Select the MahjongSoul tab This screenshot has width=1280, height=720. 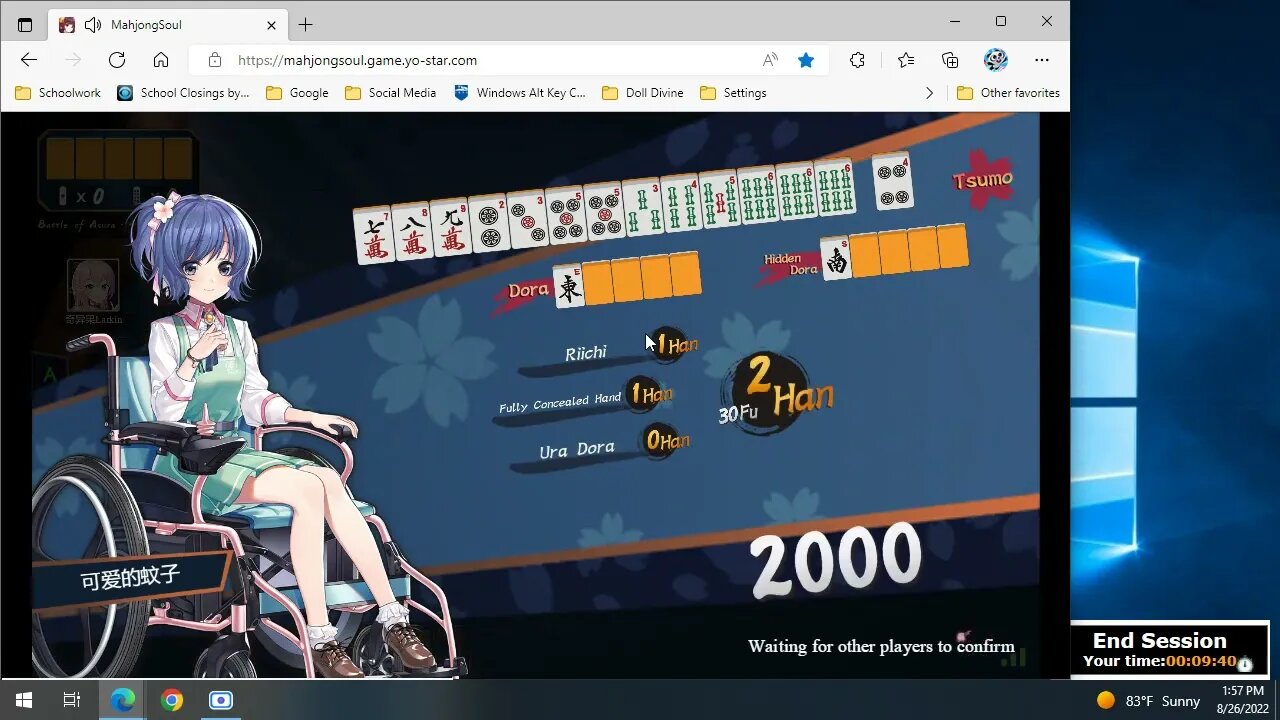[x=168, y=24]
